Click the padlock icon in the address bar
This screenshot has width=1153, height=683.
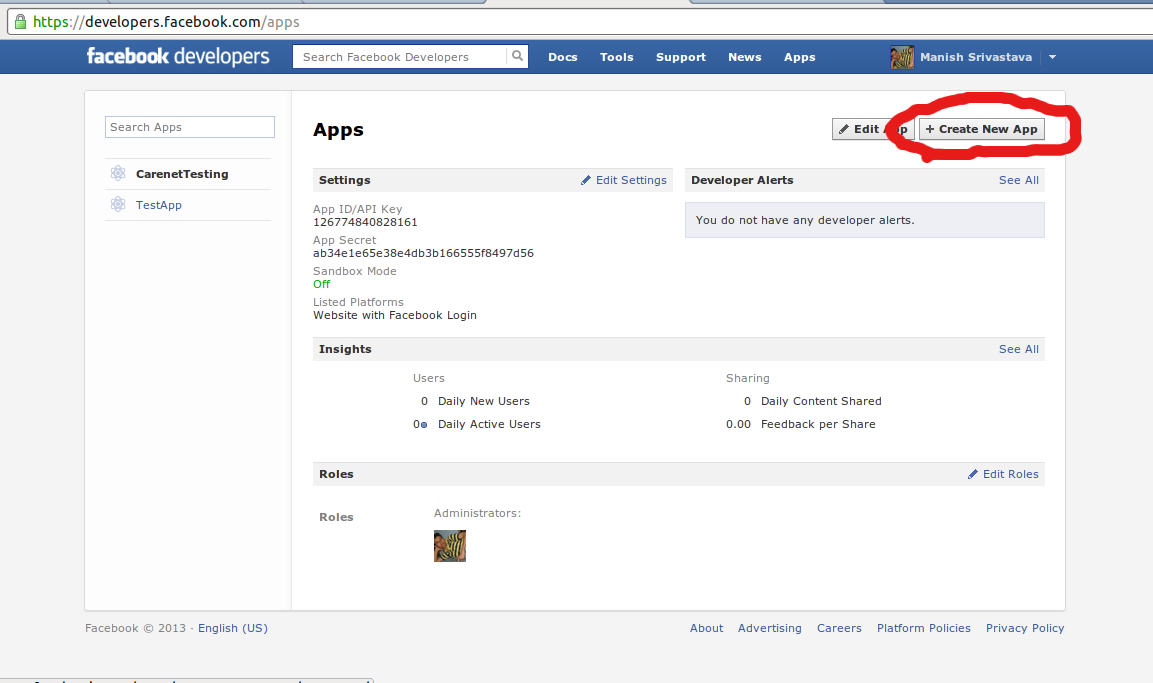click(19, 20)
